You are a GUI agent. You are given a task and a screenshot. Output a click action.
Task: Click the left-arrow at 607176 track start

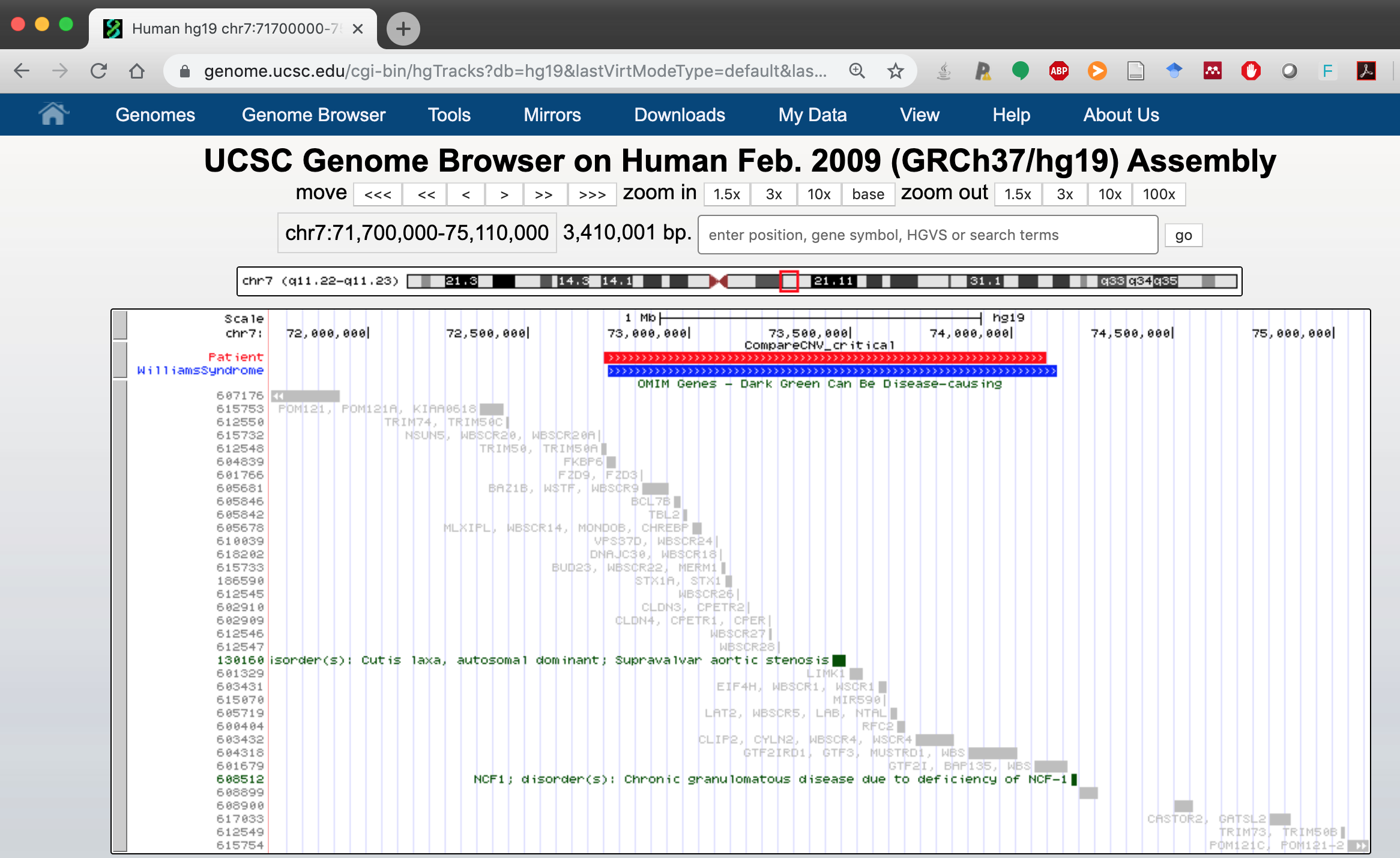pos(277,396)
